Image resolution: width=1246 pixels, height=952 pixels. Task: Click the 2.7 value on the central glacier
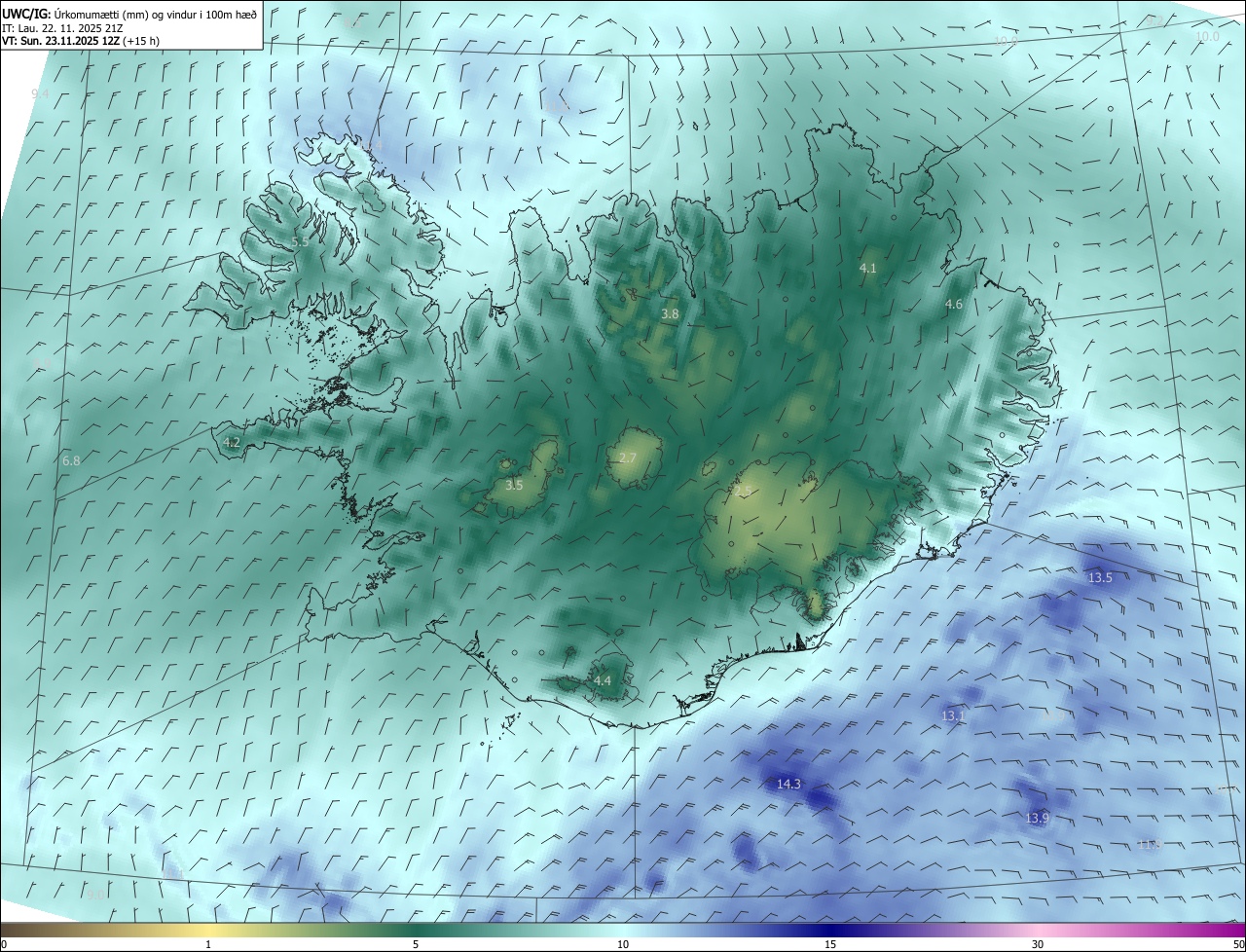coord(628,458)
